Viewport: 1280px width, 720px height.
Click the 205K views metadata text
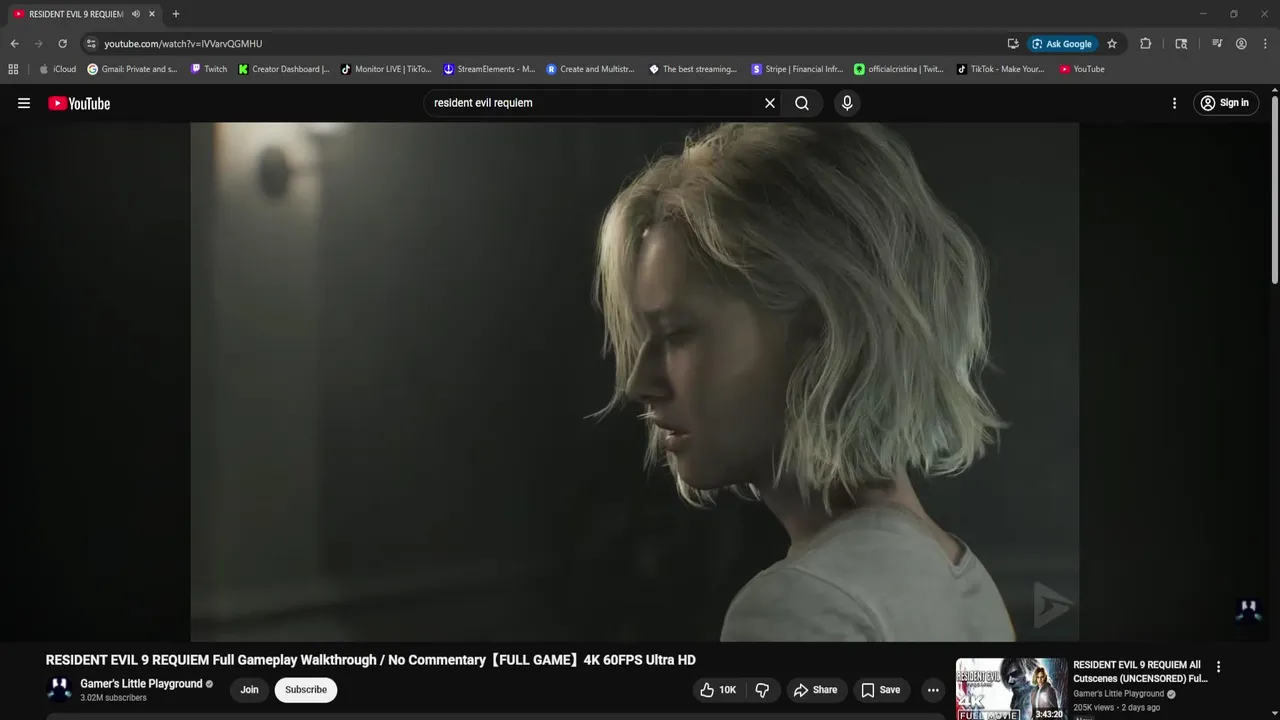pos(1116,708)
